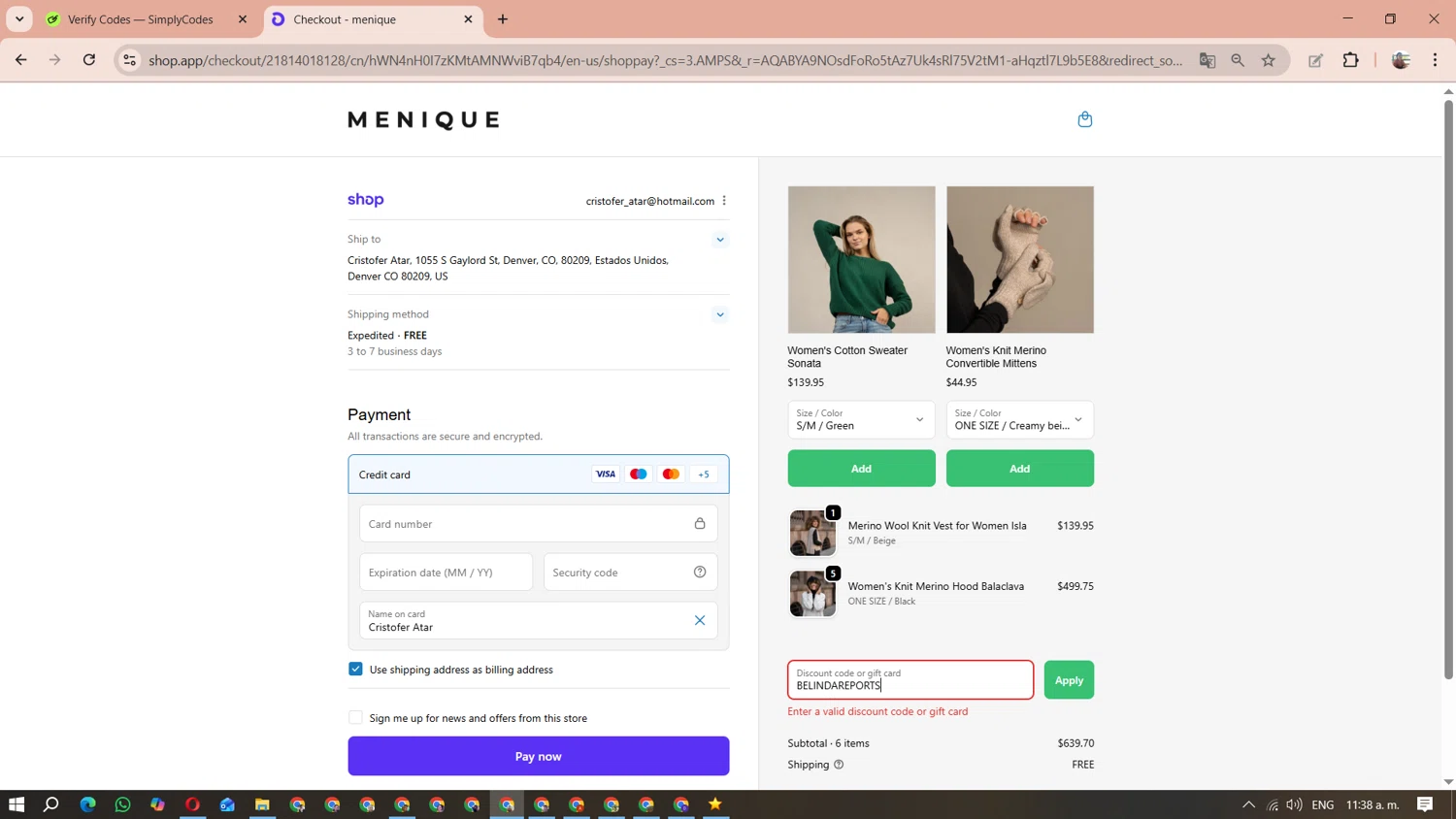Viewport: 1456px width, 819px height.
Task: Show hidden system tray icons
Action: click(1248, 804)
